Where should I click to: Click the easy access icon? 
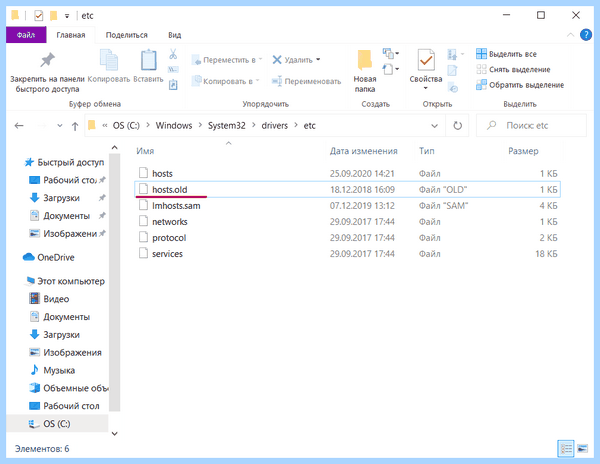tap(388, 69)
